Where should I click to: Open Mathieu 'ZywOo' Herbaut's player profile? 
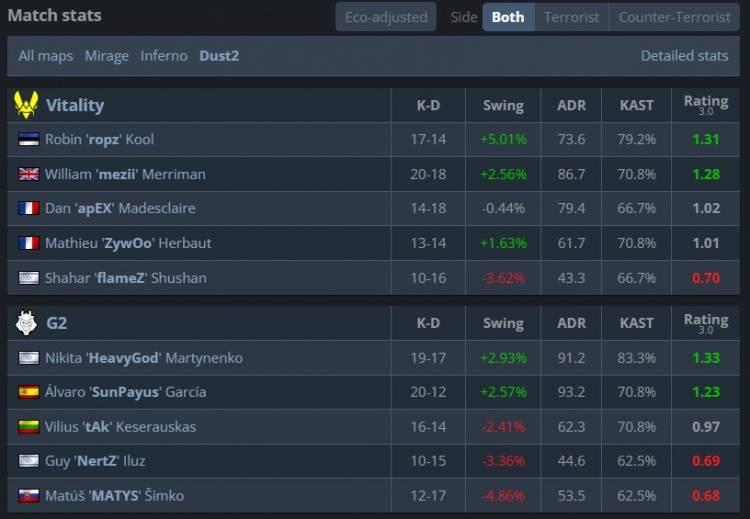(x=128, y=243)
